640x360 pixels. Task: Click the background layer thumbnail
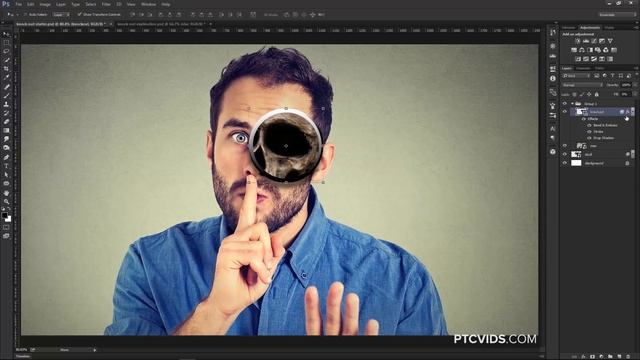pos(576,163)
